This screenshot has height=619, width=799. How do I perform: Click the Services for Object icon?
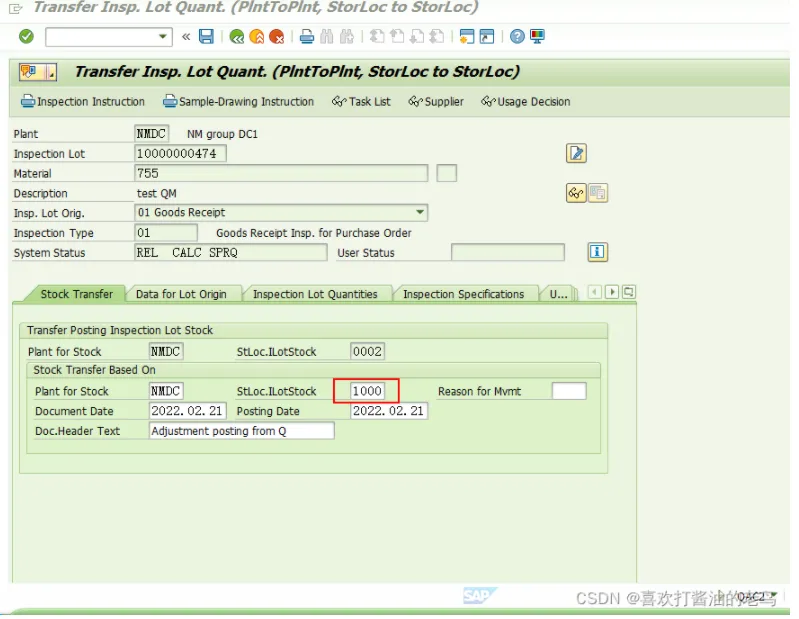(38, 72)
